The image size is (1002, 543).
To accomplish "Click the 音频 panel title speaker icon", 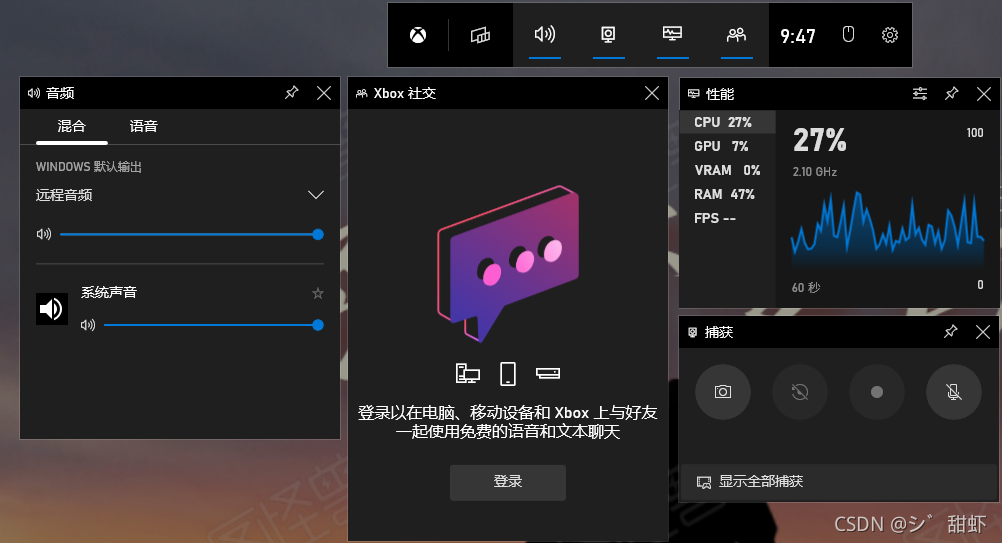I will (x=34, y=93).
